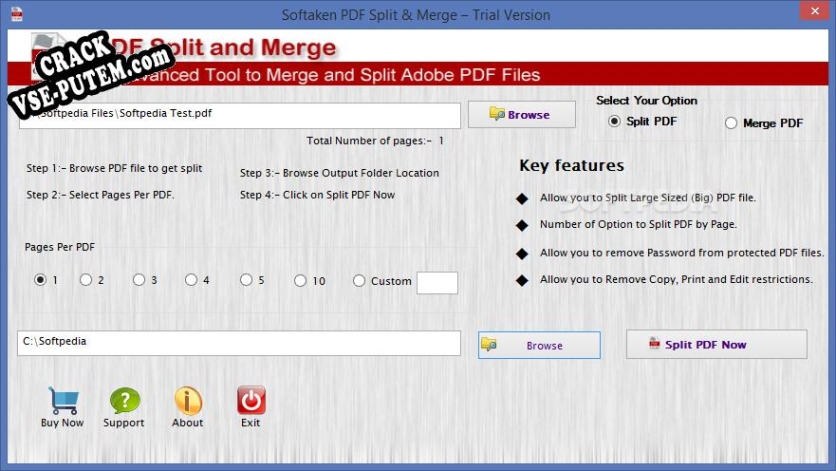Select the Custom pages radio button

359,281
